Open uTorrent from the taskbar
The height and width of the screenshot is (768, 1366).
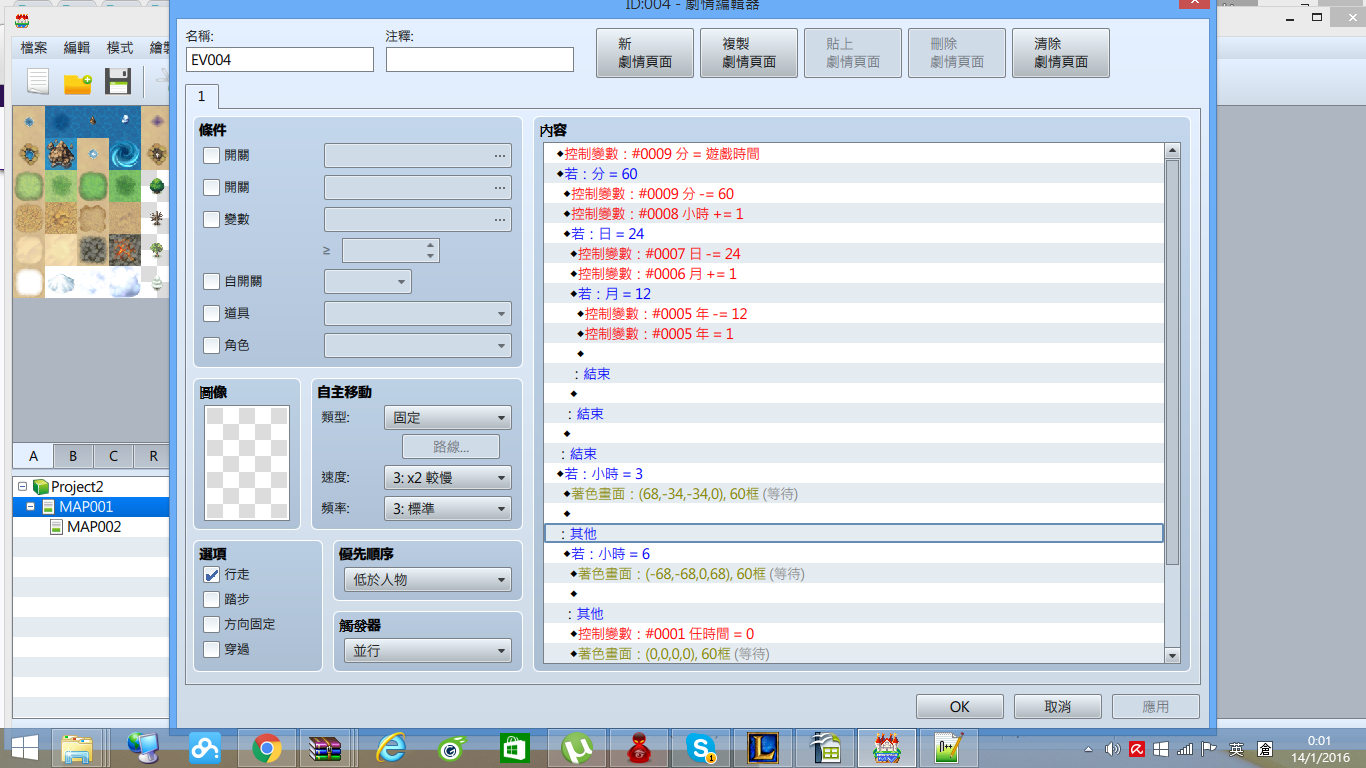(576, 747)
